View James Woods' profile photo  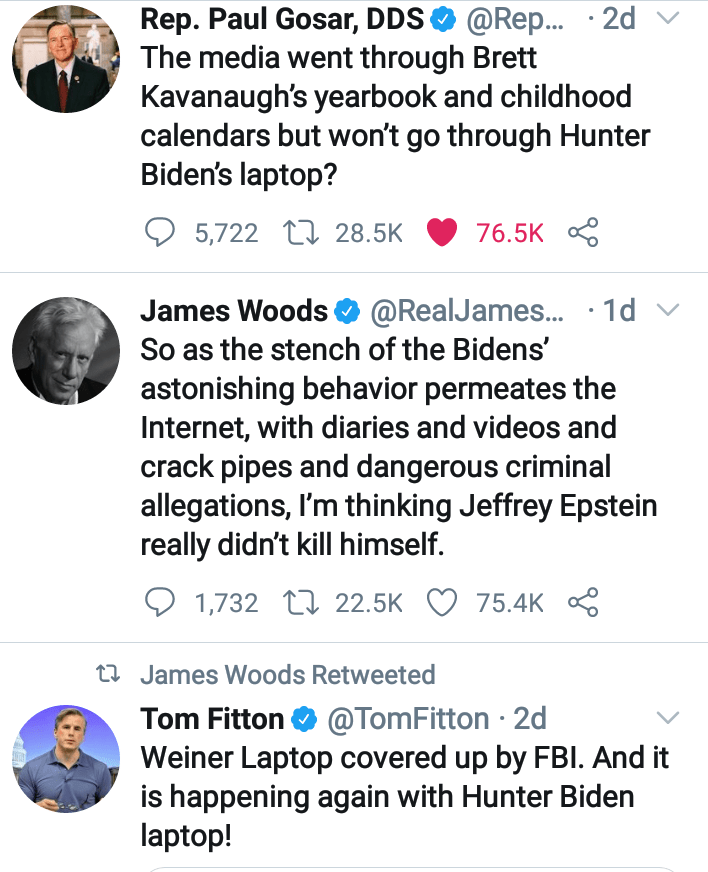(x=59, y=350)
